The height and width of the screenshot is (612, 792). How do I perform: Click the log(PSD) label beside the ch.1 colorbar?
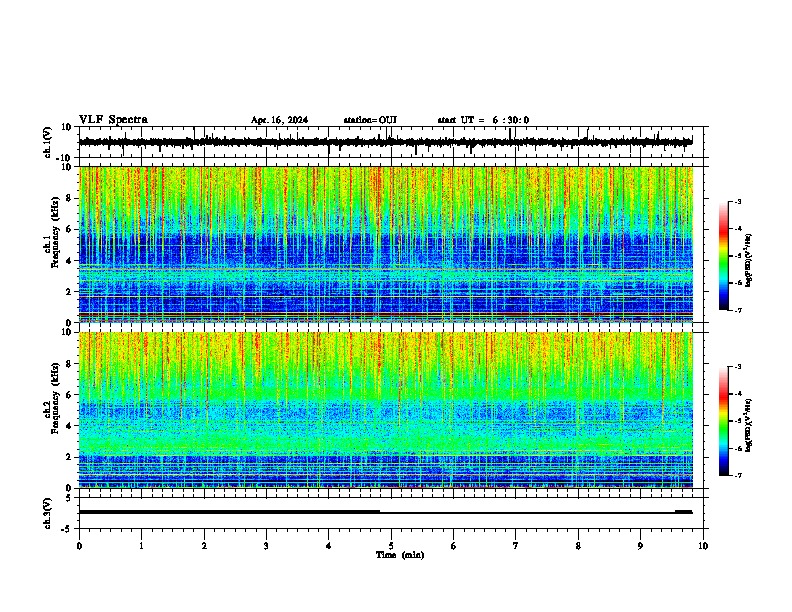748,261
